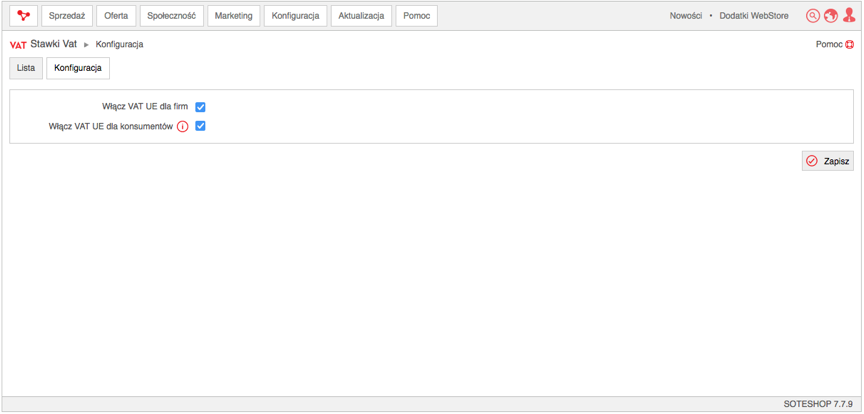Open the Nowości link

686,16
